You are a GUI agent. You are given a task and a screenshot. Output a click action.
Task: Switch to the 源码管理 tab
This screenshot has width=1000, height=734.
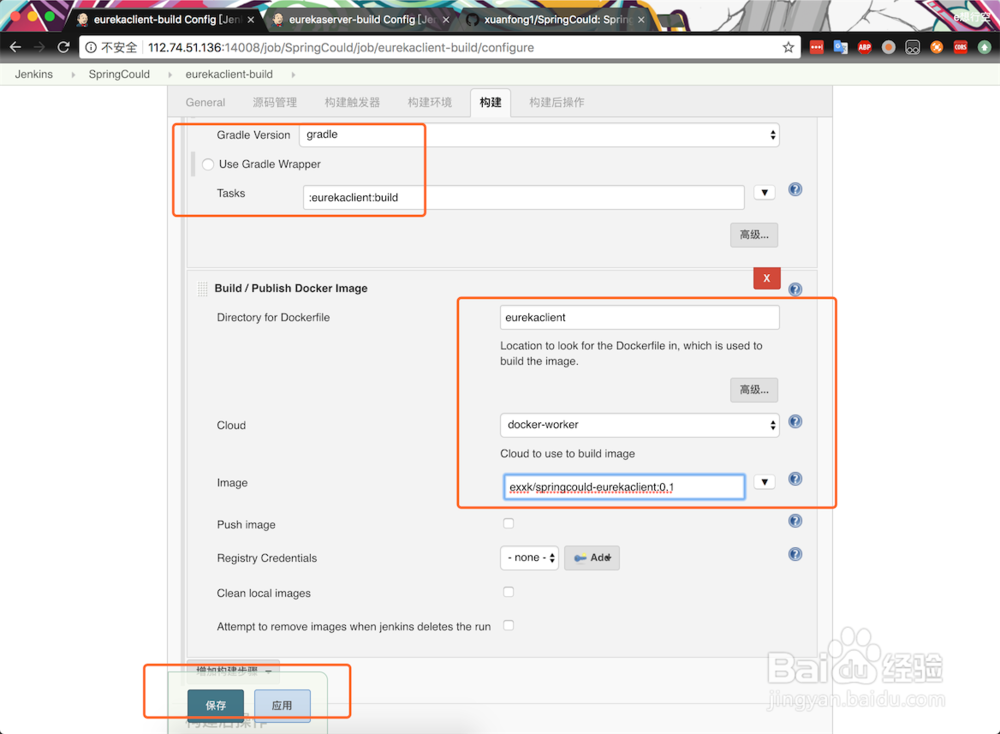tap(275, 103)
